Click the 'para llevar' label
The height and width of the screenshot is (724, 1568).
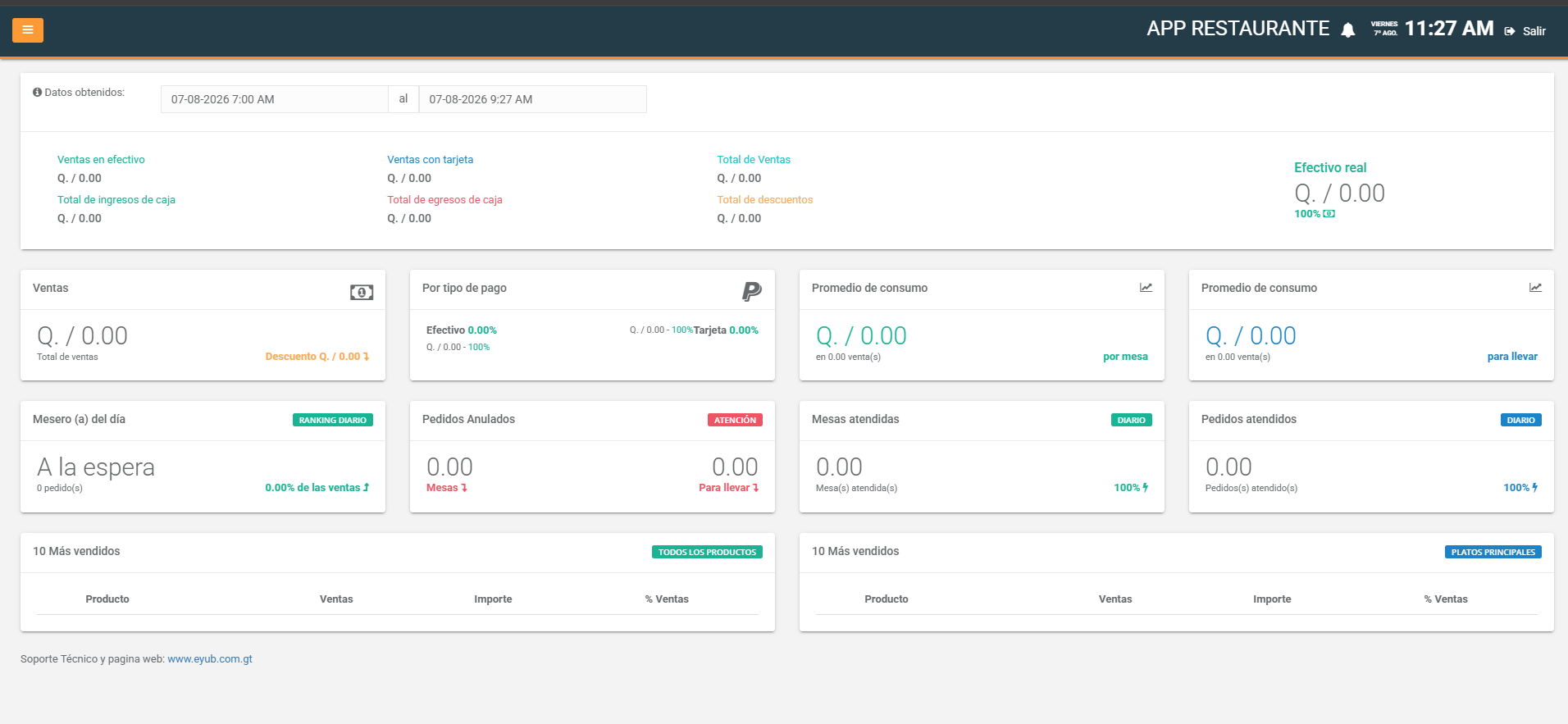point(1512,357)
